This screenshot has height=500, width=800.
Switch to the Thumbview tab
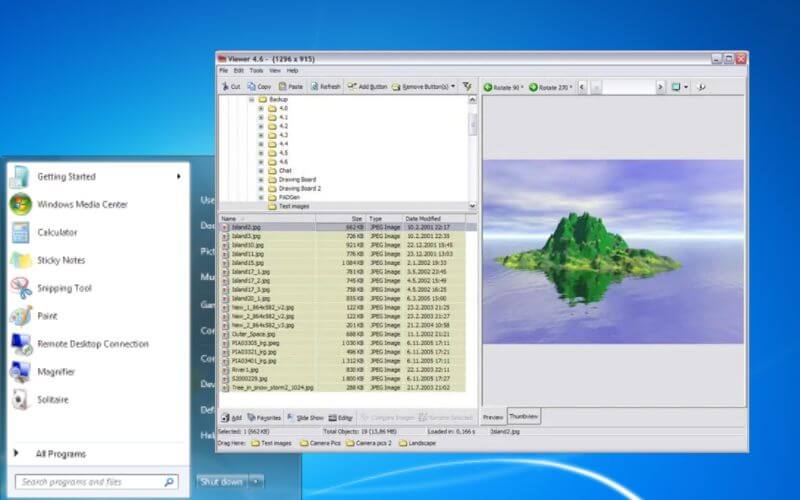[523, 416]
